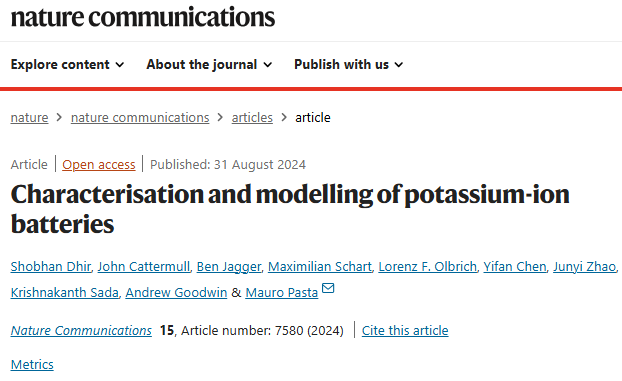The width and height of the screenshot is (622, 381).
Task: Open the Cite this article link
Action: click(405, 330)
